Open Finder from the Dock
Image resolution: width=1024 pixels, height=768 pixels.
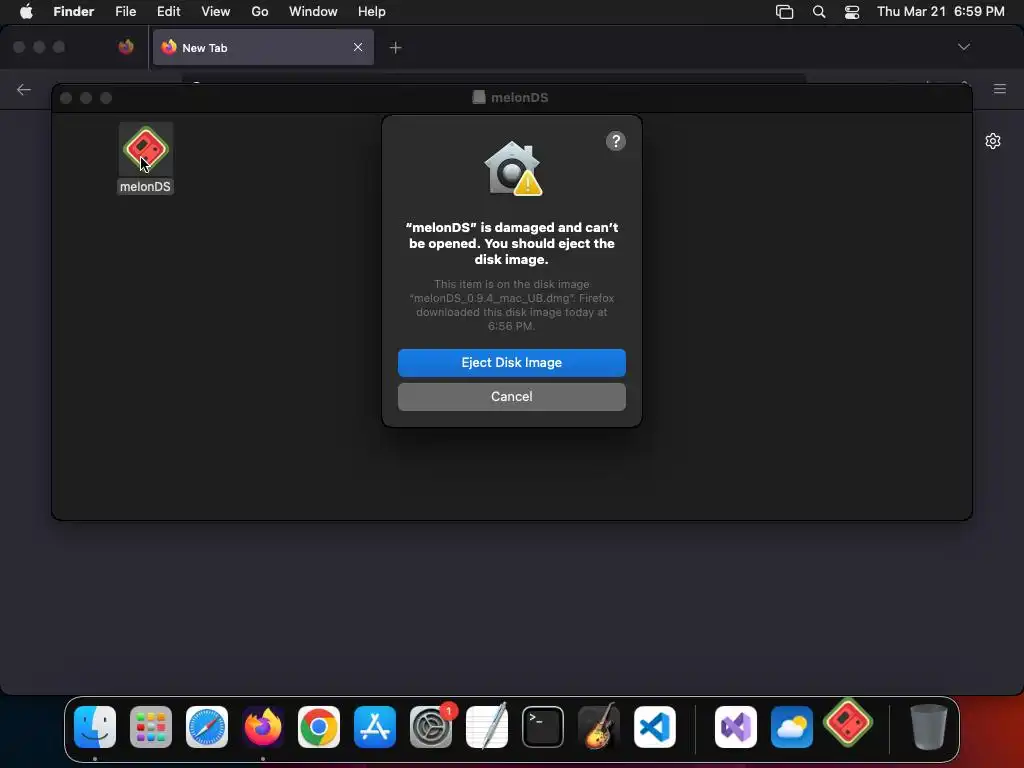point(95,727)
